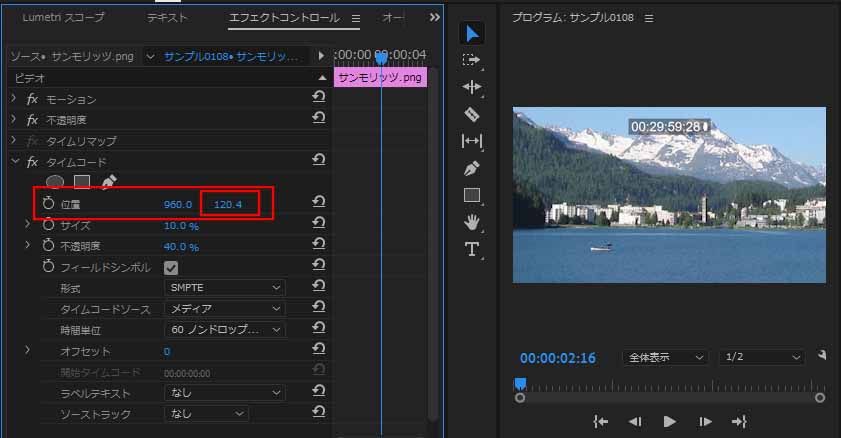Switch to the Lumetri スコープ tab

[x=63, y=18]
